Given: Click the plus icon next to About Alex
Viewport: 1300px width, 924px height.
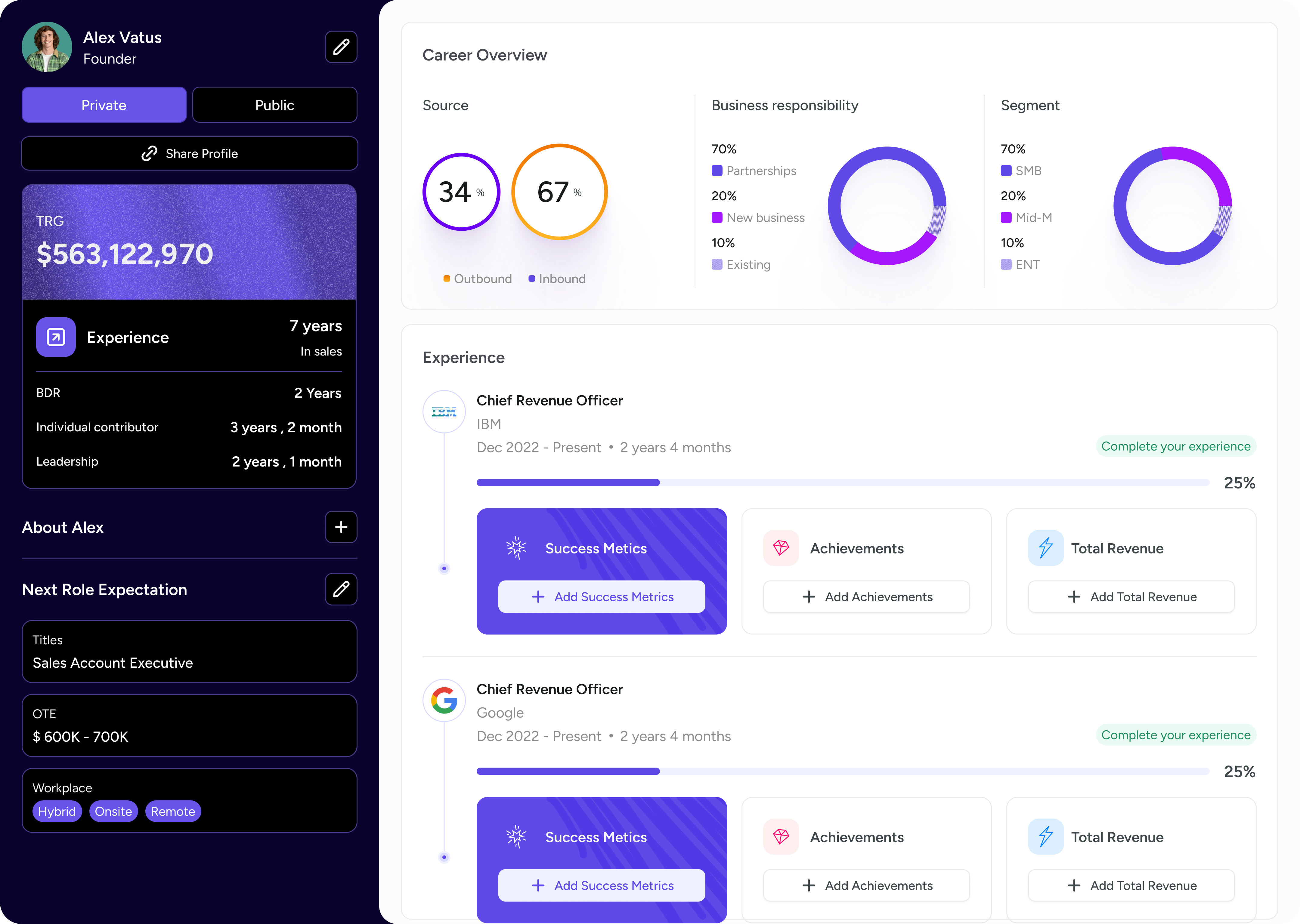Looking at the screenshot, I should tap(340, 528).
